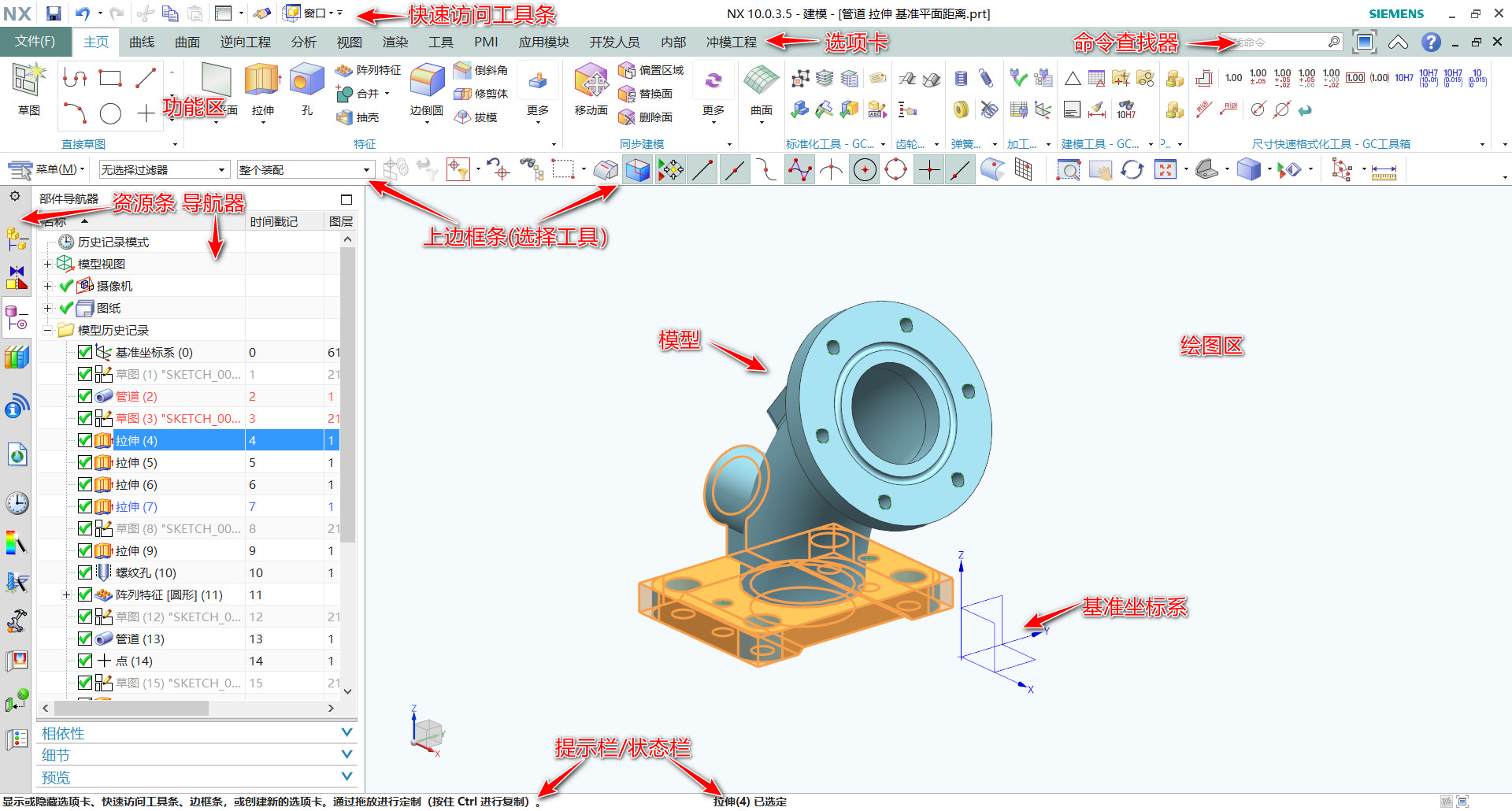Open the 菜单(M) menu button
The image size is (1512, 811).
(x=46, y=169)
